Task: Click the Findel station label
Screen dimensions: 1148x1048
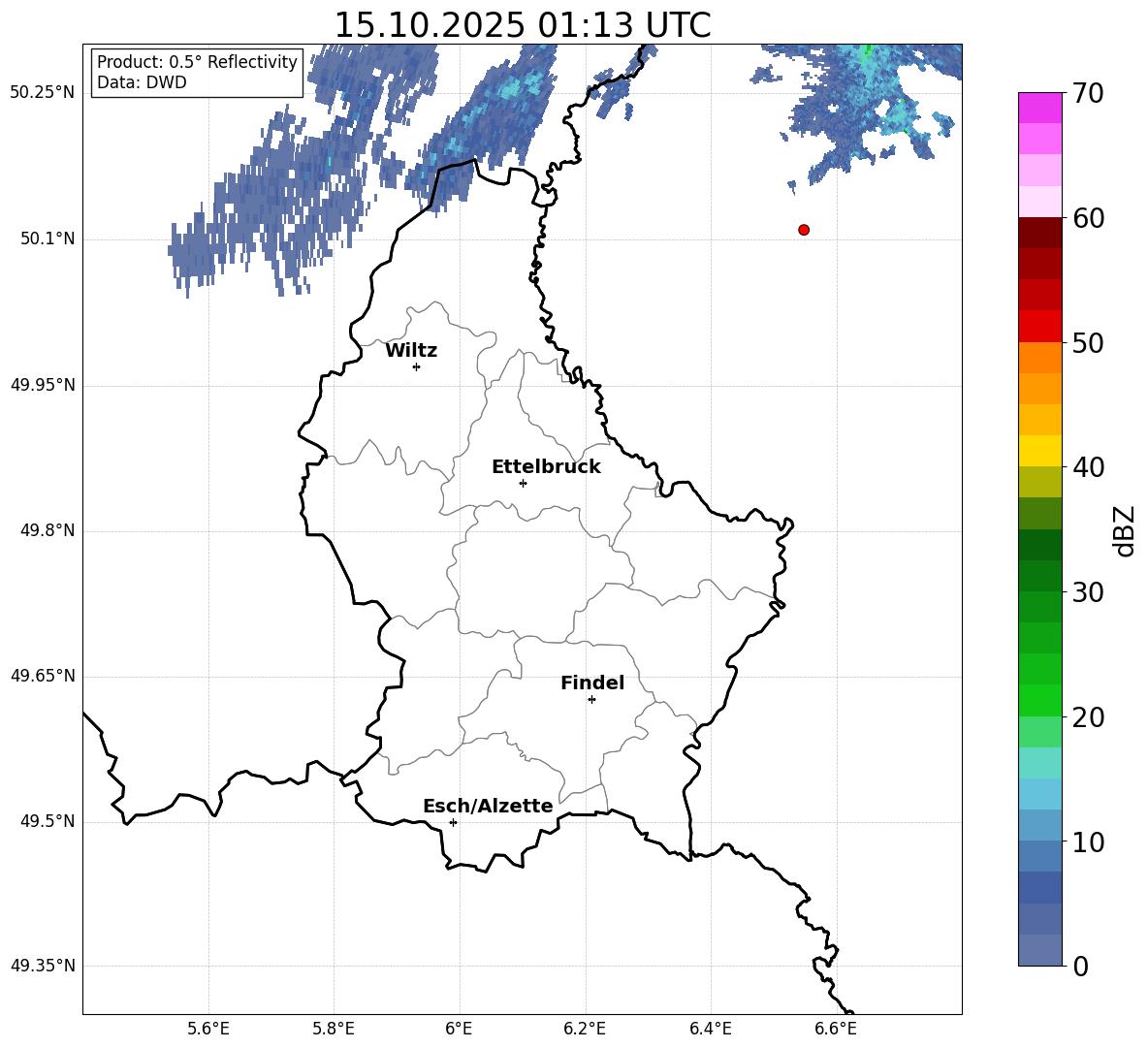Action: (x=592, y=683)
